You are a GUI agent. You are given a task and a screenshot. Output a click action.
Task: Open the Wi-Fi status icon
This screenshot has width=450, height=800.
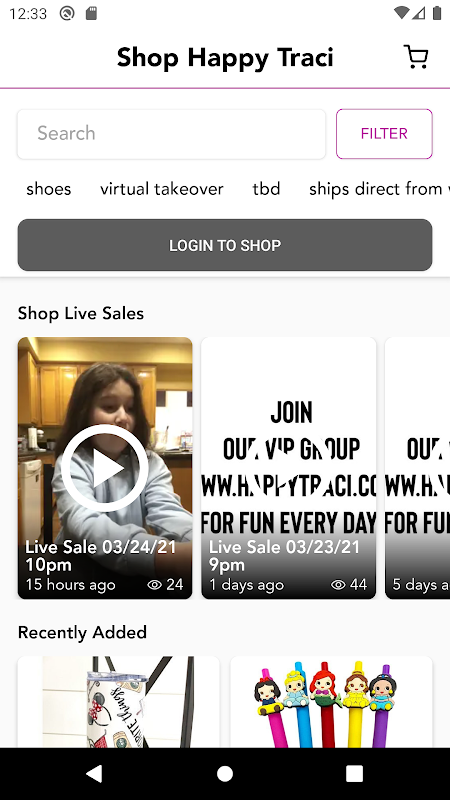pyautogui.click(x=402, y=13)
